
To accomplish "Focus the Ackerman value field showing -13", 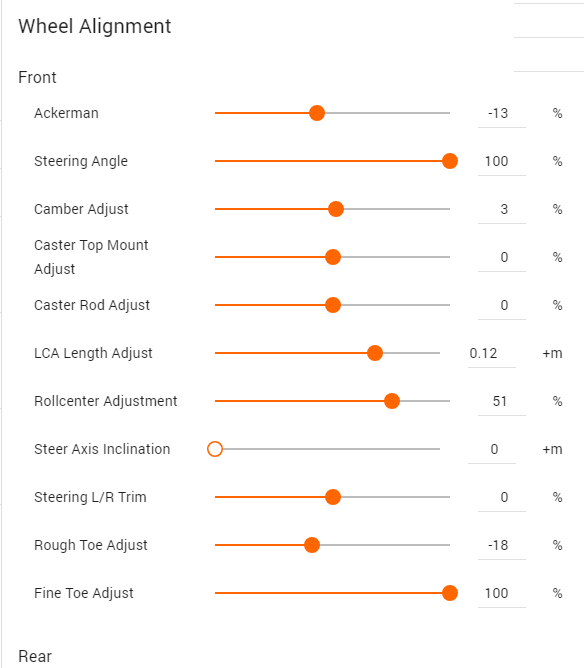I will pyautogui.click(x=502, y=113).
